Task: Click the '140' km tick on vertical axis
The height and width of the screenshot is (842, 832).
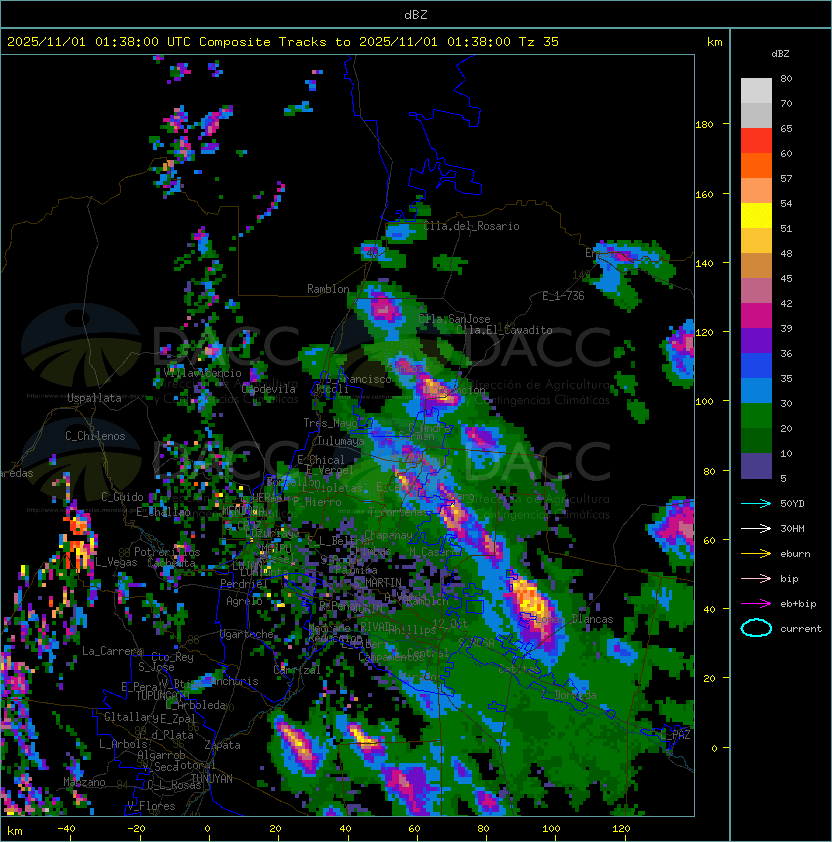Action: click(704, 264)
